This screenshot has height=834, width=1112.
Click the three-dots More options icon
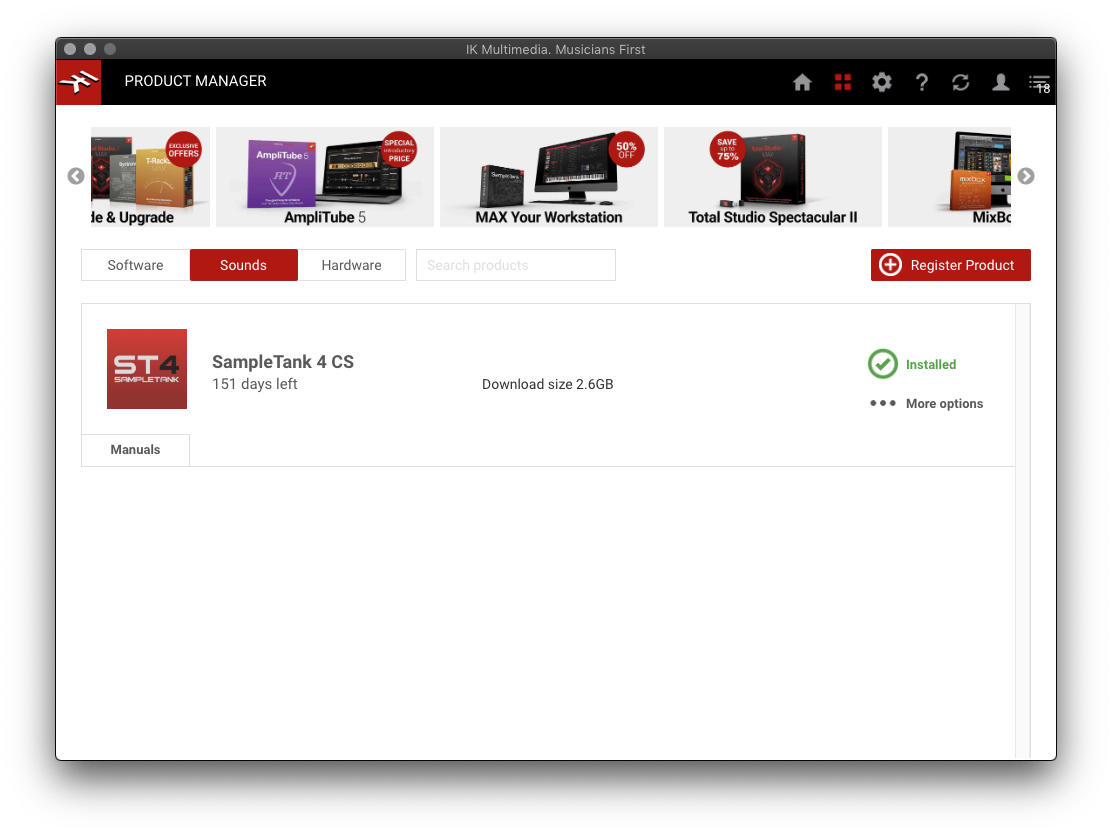(x=882, y=403)
